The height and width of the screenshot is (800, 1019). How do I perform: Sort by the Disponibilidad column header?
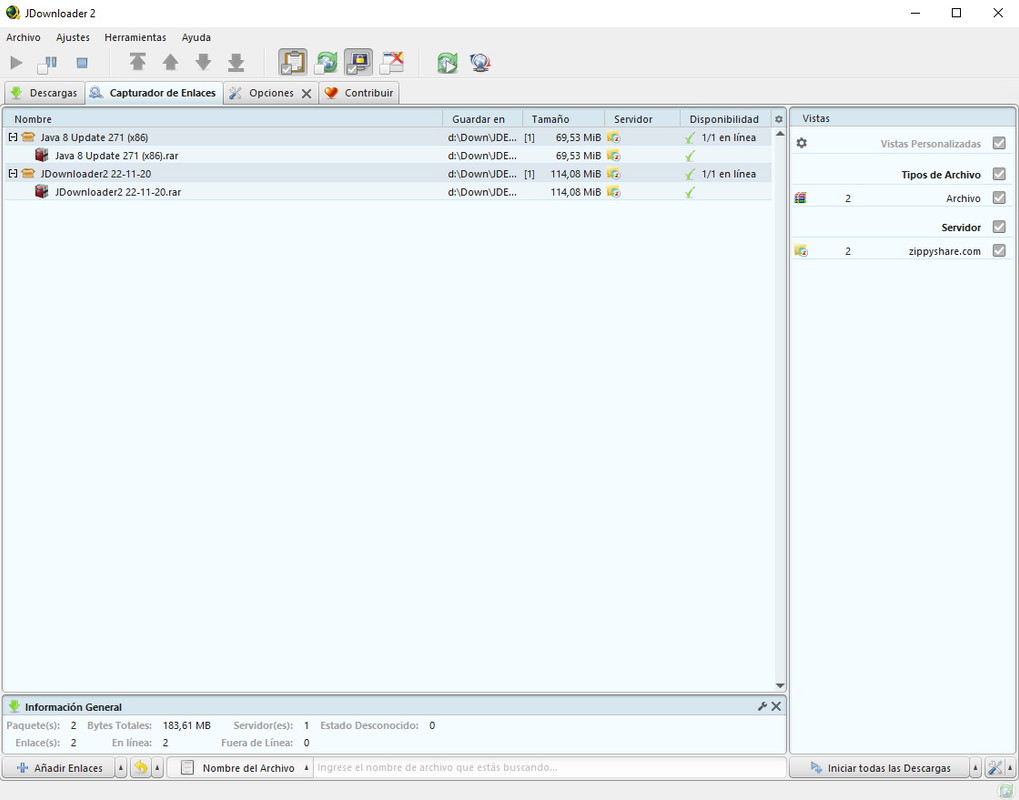pyautogui.click(x=726, y=119)
